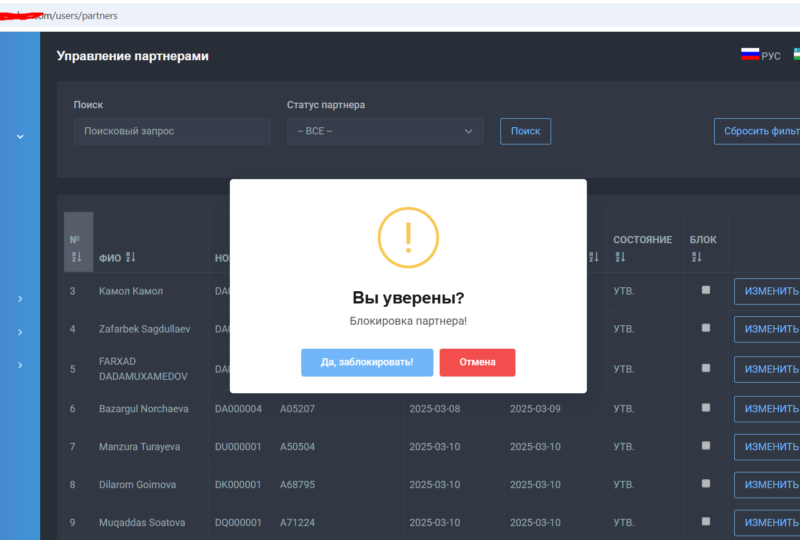
Task: Toggle block checkbox for Bazargul Norchaeva
Action: point(706,408)
